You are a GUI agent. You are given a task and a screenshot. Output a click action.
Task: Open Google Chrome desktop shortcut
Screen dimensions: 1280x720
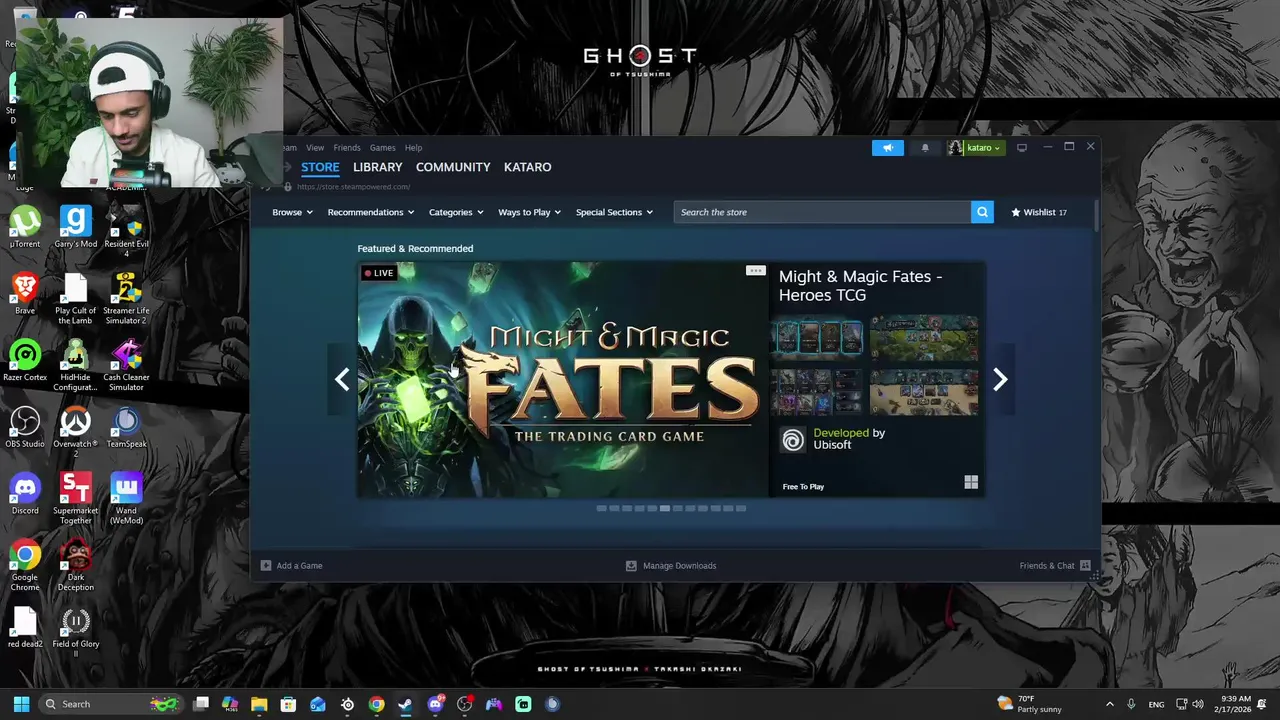[x=25, y=565]
